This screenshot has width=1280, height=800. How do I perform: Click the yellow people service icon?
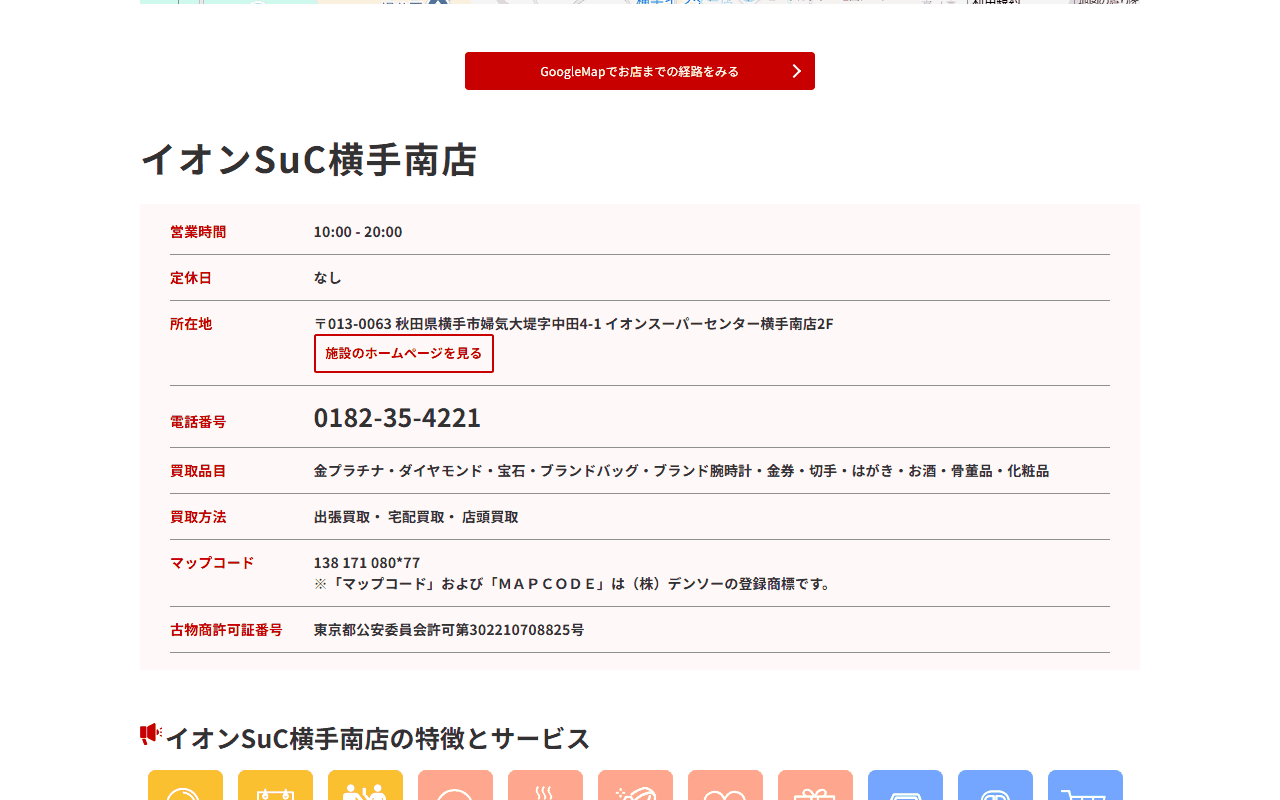pyautogui.click(x=365, y=785)
